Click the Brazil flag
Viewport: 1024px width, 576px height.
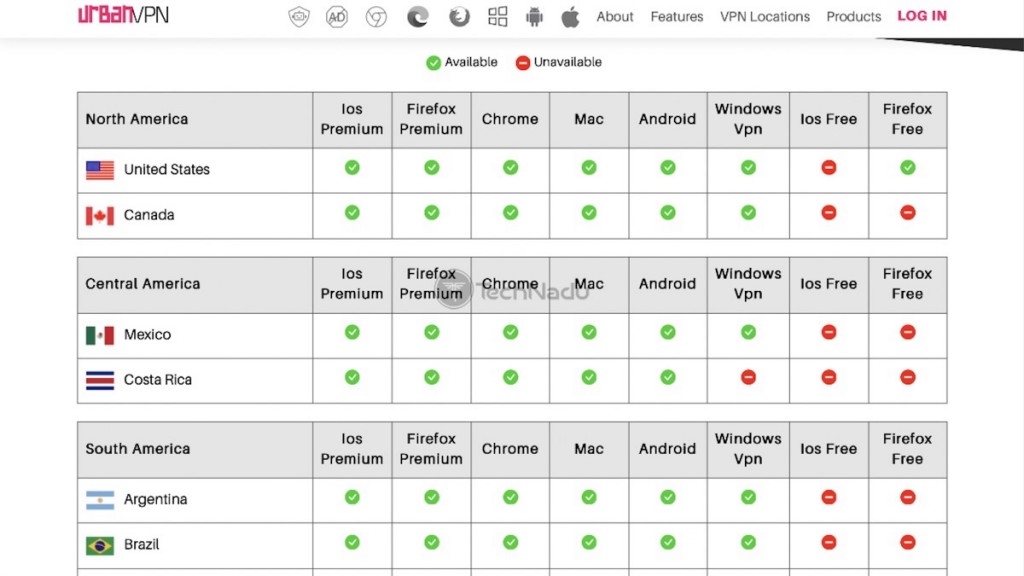(x=100, y=545)
